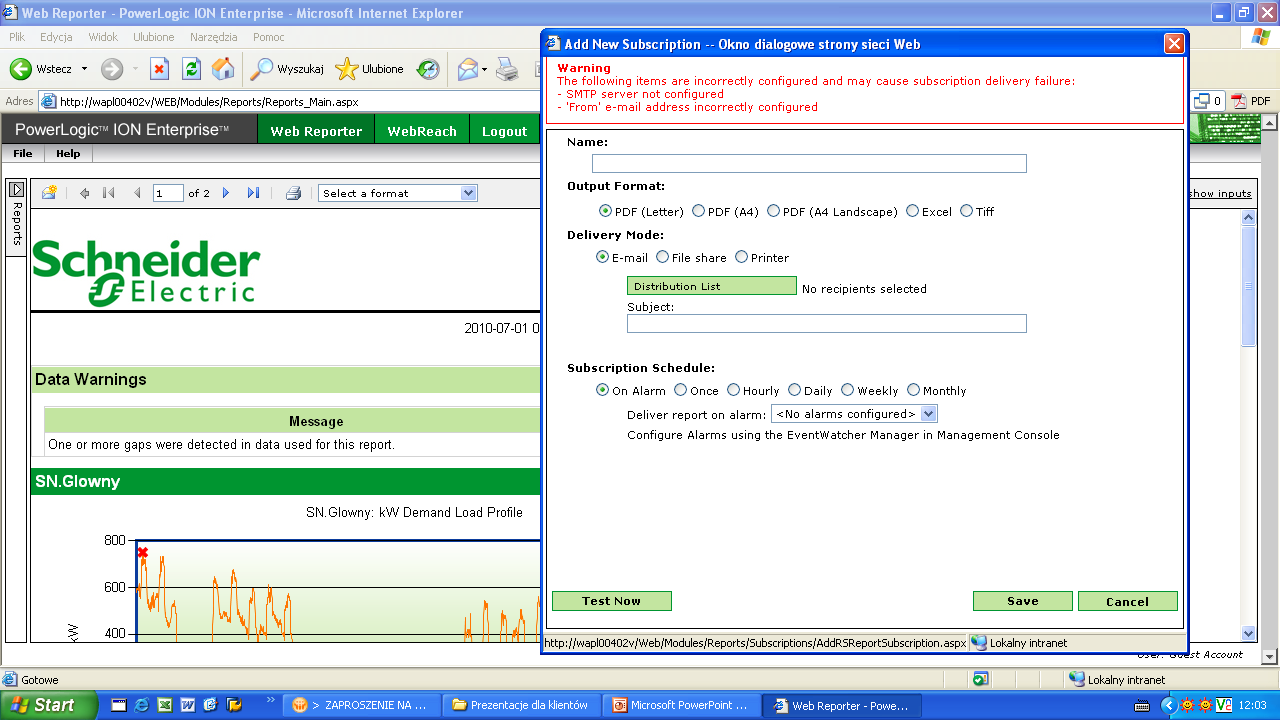The height and width of the screenshot is (720, 1280).
Task: Click the IE toolbar Print icon
Action: click(508, 69)
